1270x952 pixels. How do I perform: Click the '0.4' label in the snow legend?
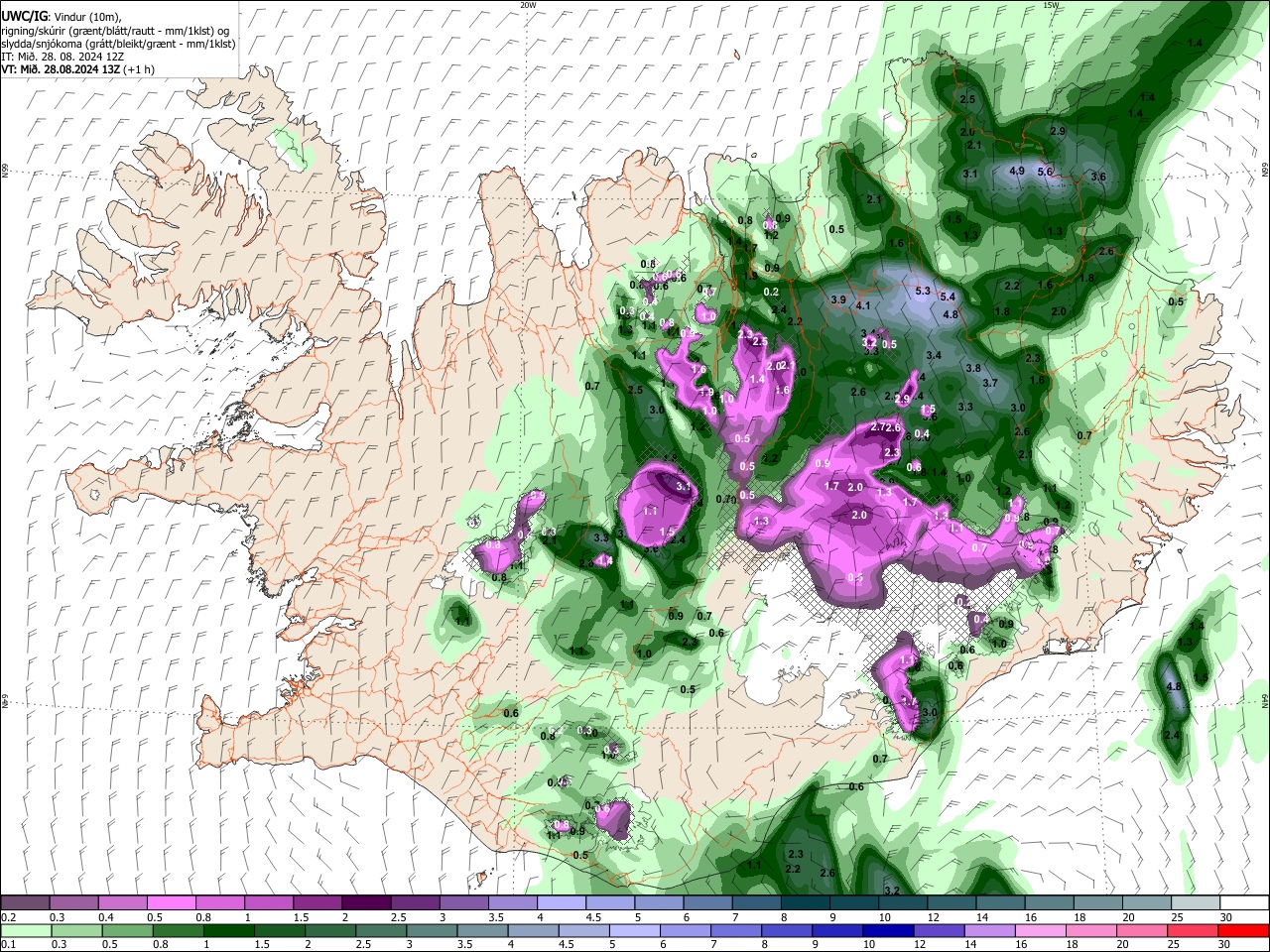point(106,917)
